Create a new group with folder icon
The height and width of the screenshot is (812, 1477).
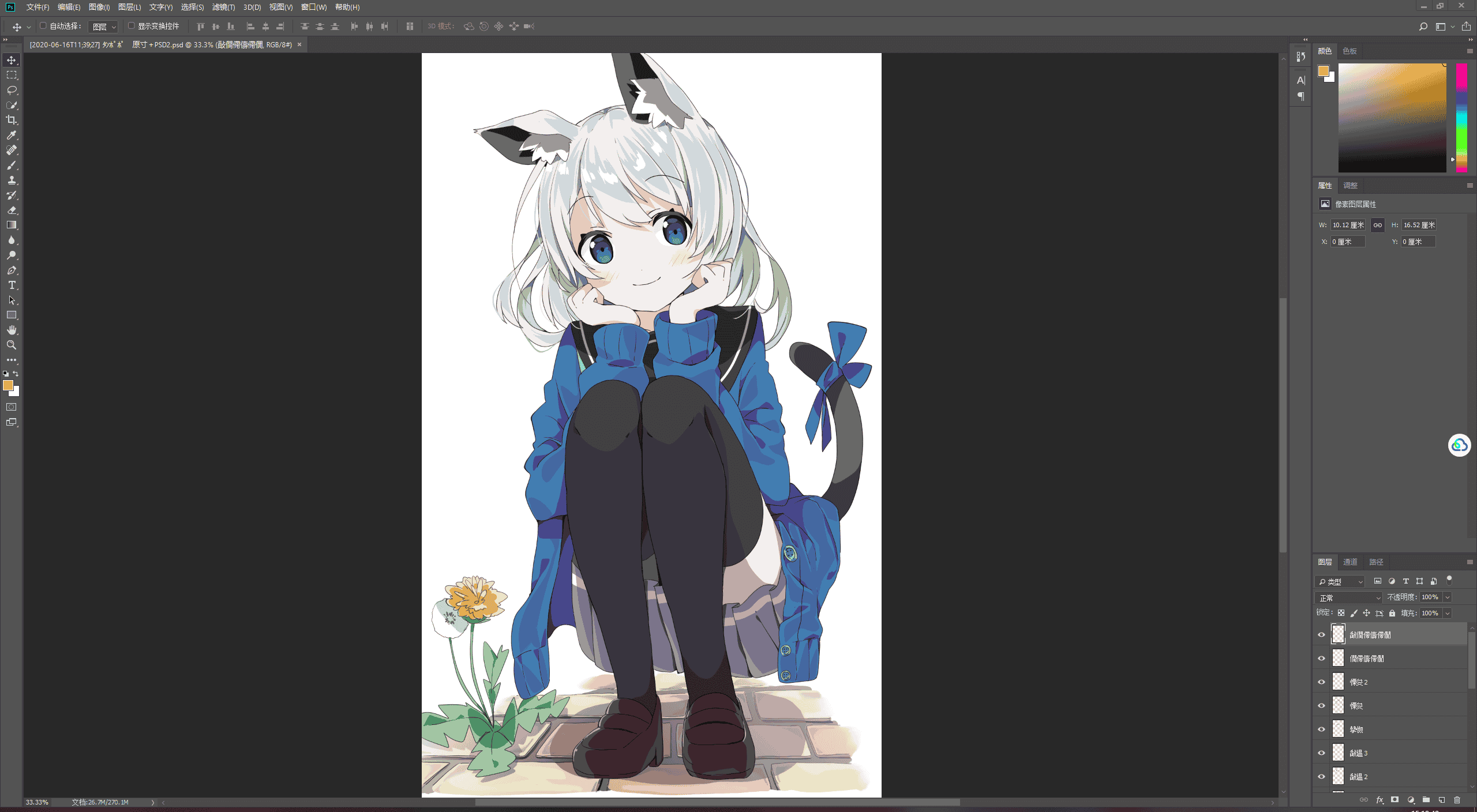pos(1426,800)
